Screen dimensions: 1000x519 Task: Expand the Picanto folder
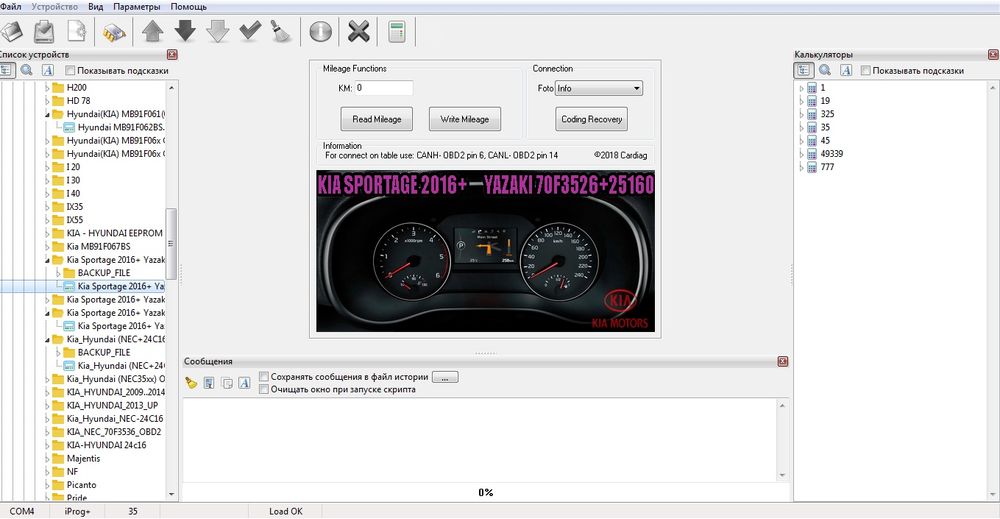tap(47, 485)
